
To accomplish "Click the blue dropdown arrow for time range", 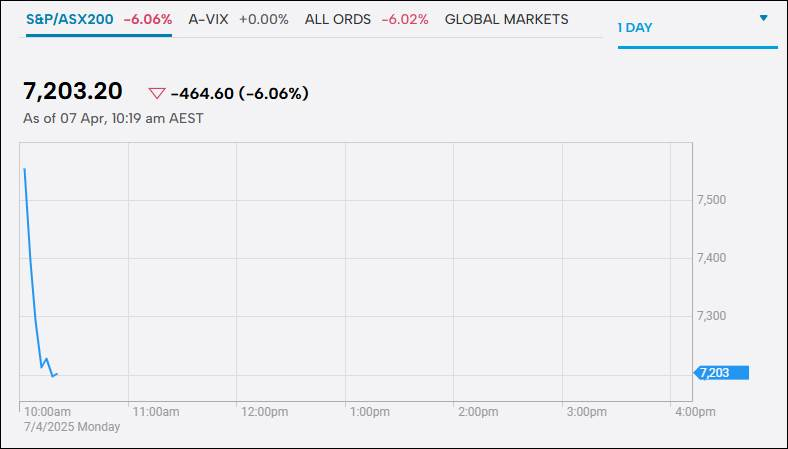I will pos(764,19).
